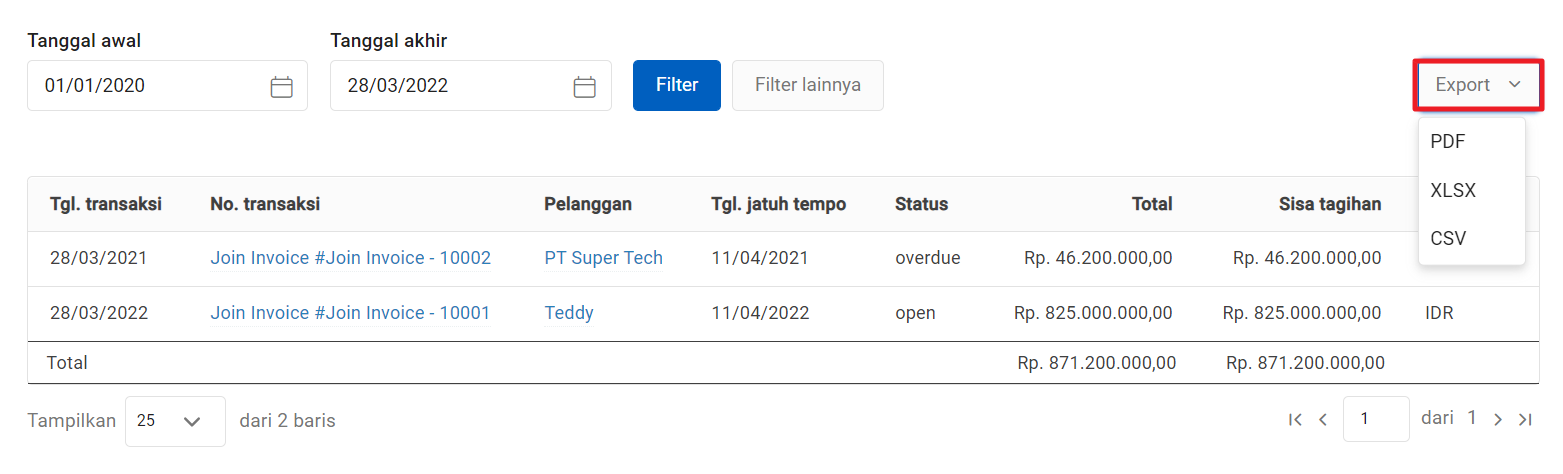
Task: Go to the next page arrow
Action: coord(1497,420)
